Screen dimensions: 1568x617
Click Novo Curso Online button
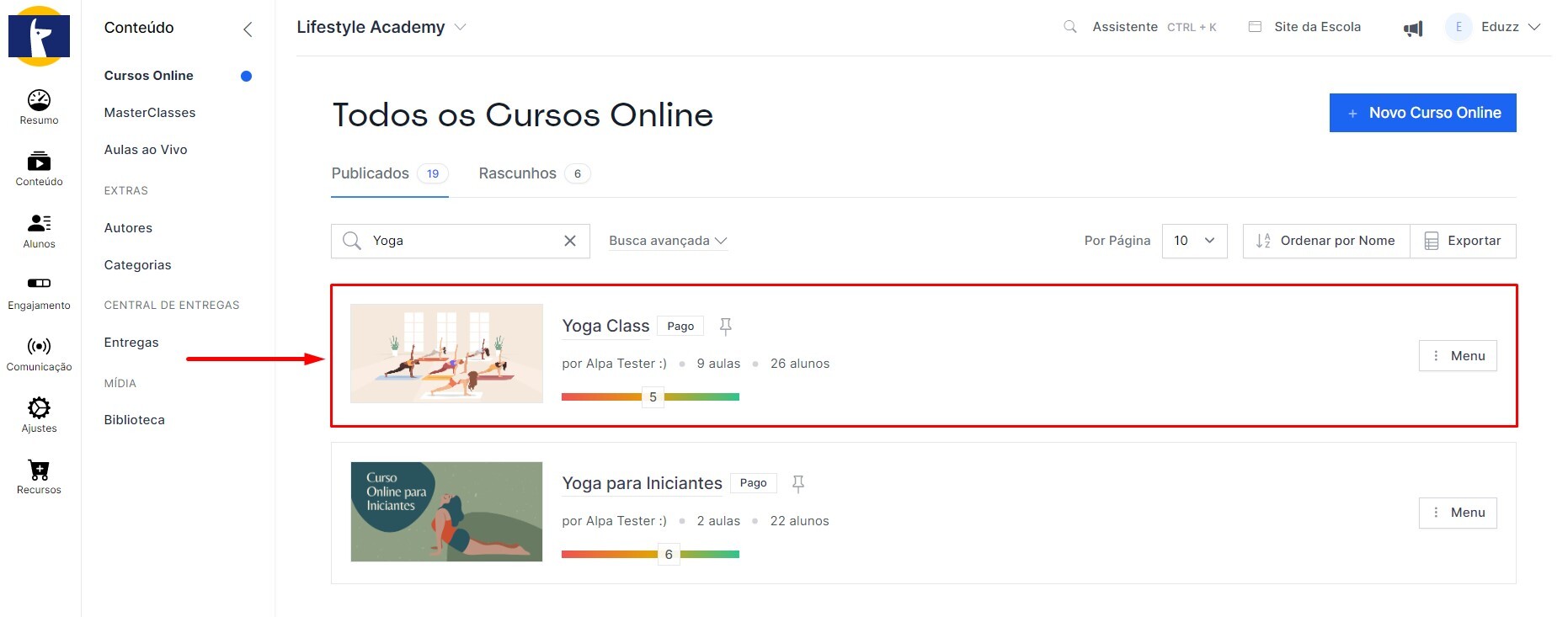tap(1422, 113)
